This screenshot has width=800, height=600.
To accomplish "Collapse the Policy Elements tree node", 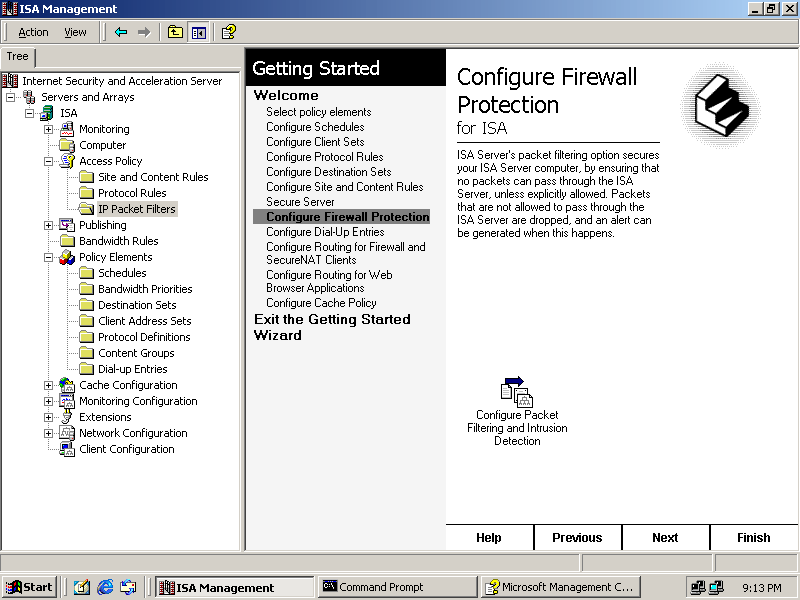I will 48,257.
